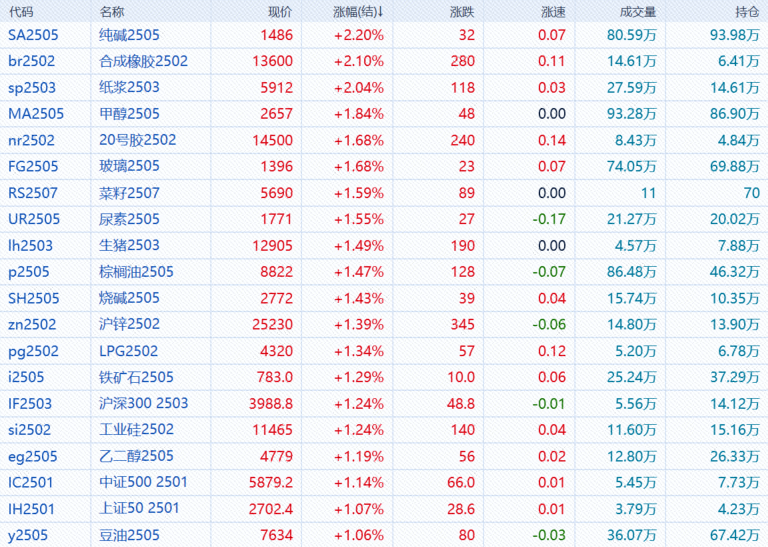
Task: Open the 纸浆2503 contract
Action: pyautogui.click(x=129, y=87)
